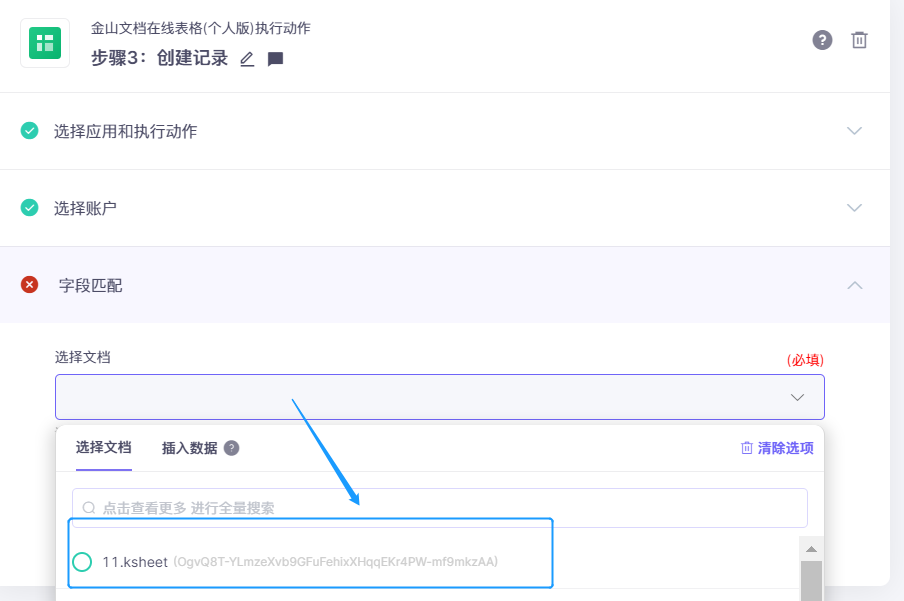
Task: Select the 11.ksheet radio option
Action: [82, 562]
